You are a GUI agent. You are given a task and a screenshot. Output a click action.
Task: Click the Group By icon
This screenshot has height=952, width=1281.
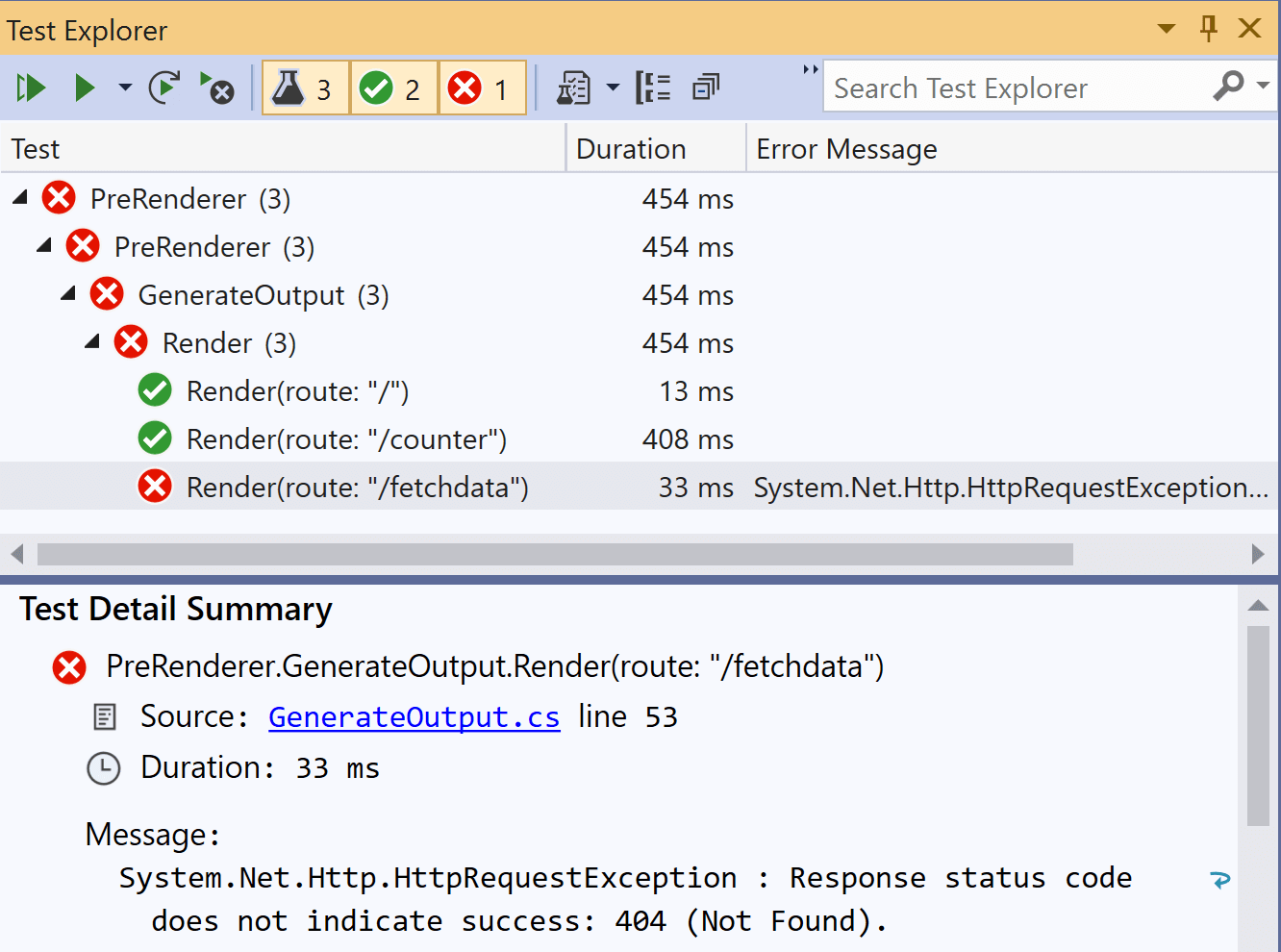coord(653,88)
